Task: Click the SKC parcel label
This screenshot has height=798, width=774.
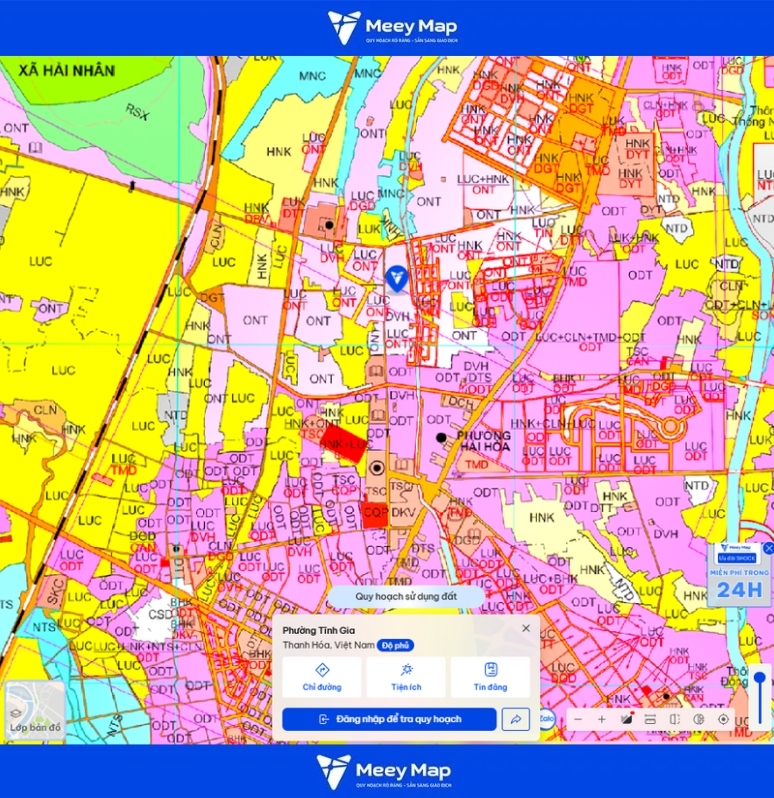Action: coord(55,591)
